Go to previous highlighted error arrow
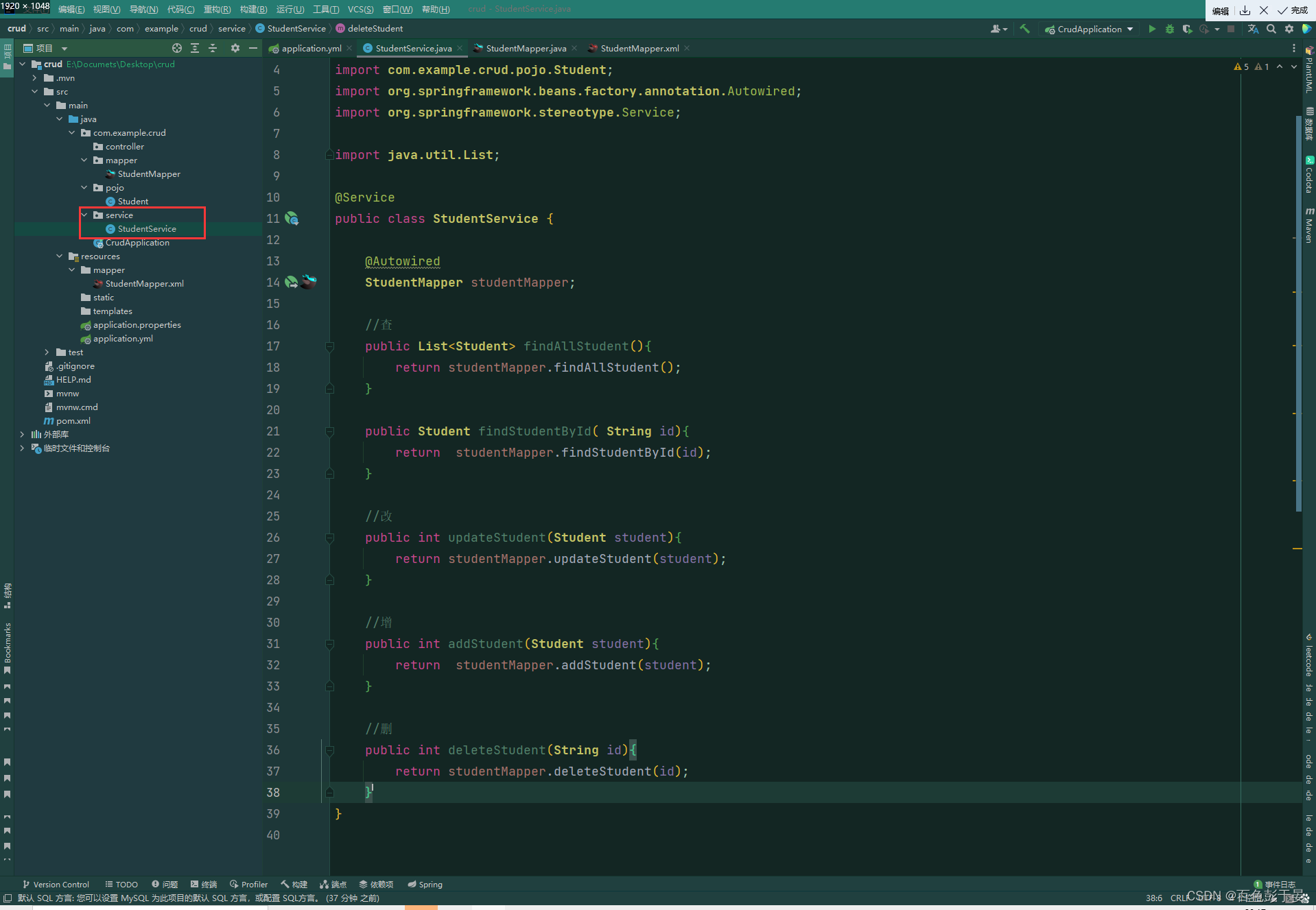1316x910 pixels. tap(1280, 67)
